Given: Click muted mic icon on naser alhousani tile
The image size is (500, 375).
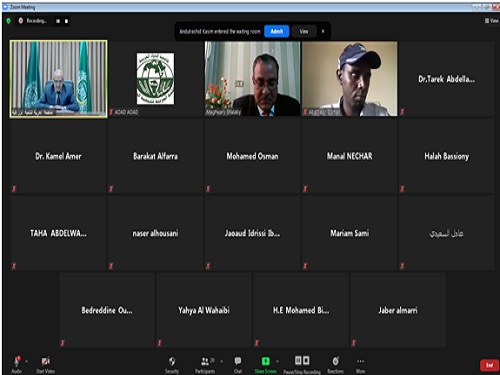Looking at the screenshot, I should [111, 266].
